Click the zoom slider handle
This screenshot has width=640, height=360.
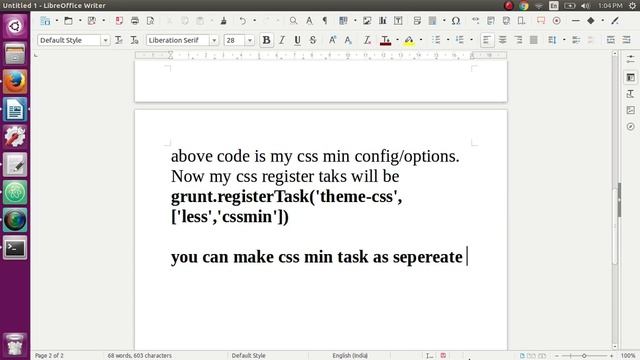click(x=584, y=356)
